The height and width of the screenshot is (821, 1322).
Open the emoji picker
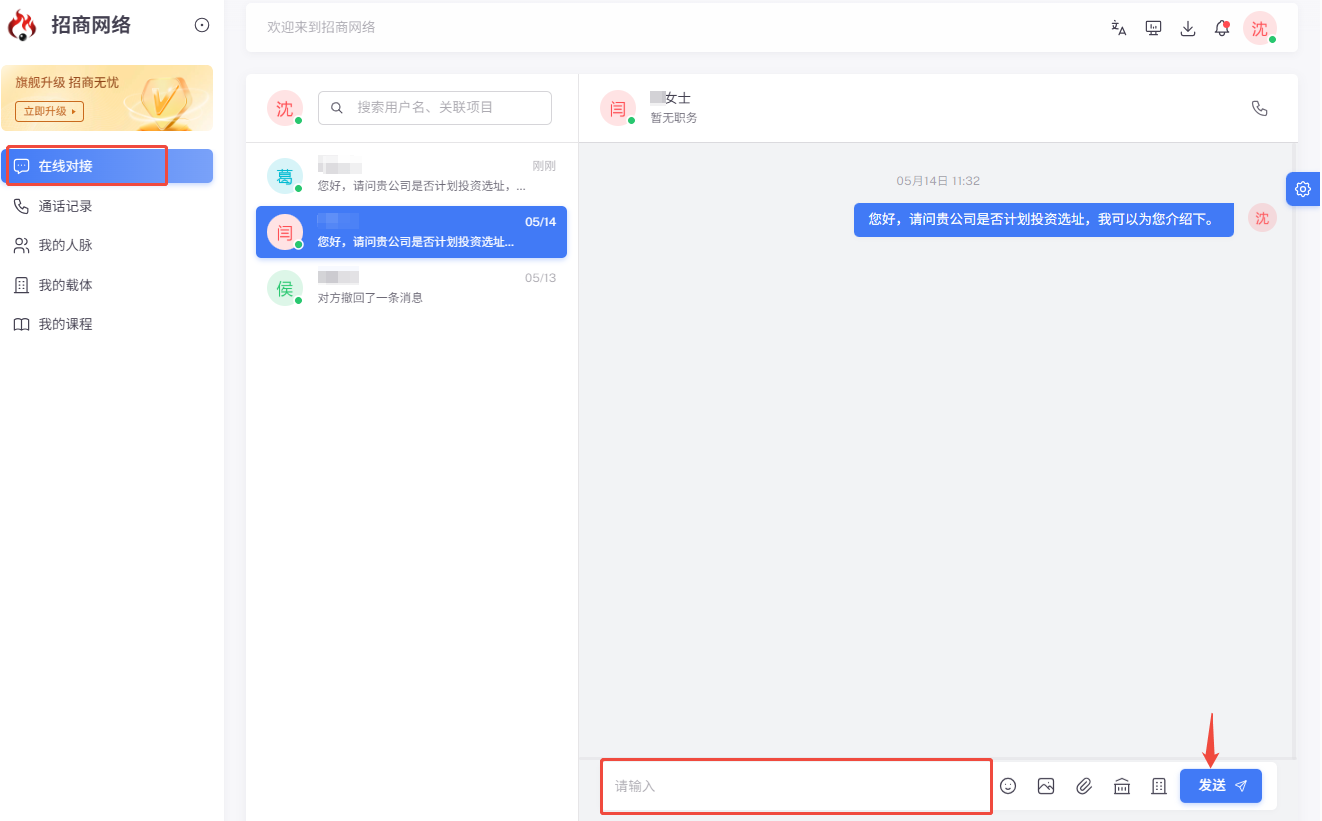coord(1008,786)
